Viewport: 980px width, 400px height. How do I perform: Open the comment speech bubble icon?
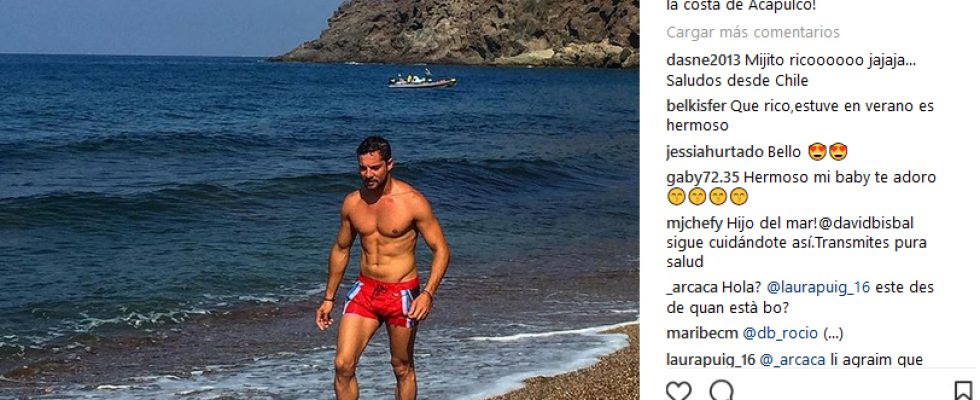point(721,391)
